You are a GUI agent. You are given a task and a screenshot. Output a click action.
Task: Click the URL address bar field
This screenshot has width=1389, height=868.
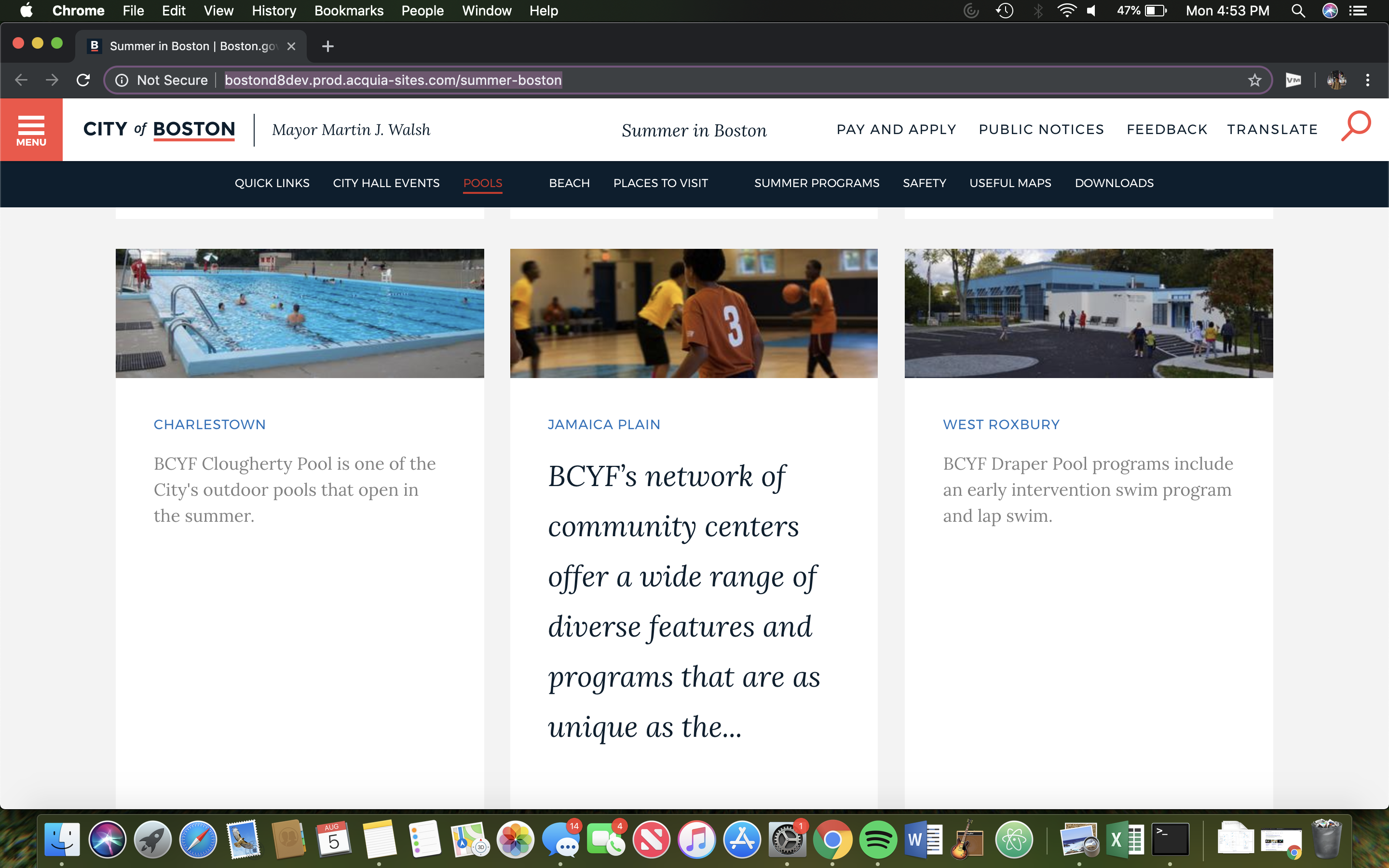[x=689, y=81]
